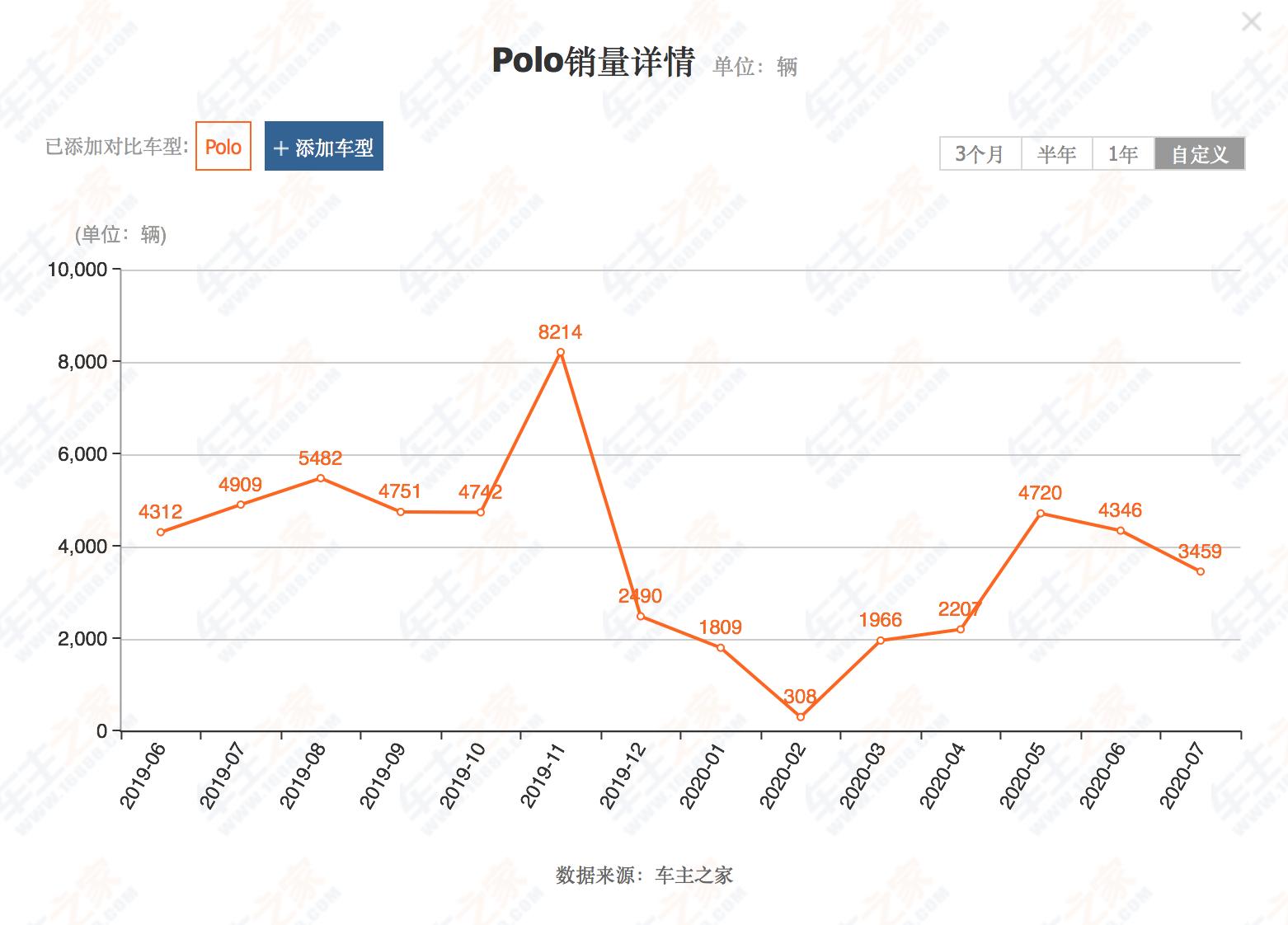
Task: Click the 2019-12 data point 2490
Action: pos(641,617)
